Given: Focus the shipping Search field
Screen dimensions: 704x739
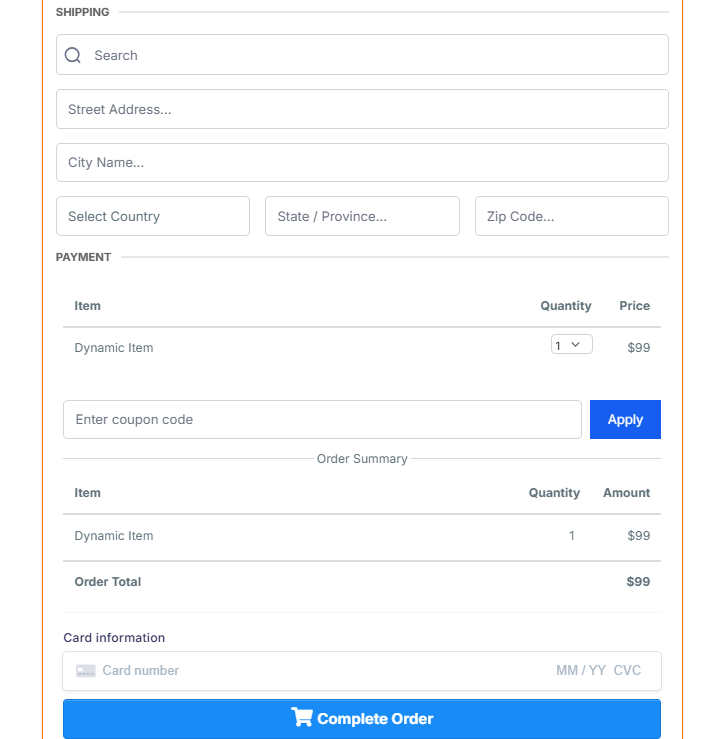Looking at the screenshot, I should click(x=362, y=55).
